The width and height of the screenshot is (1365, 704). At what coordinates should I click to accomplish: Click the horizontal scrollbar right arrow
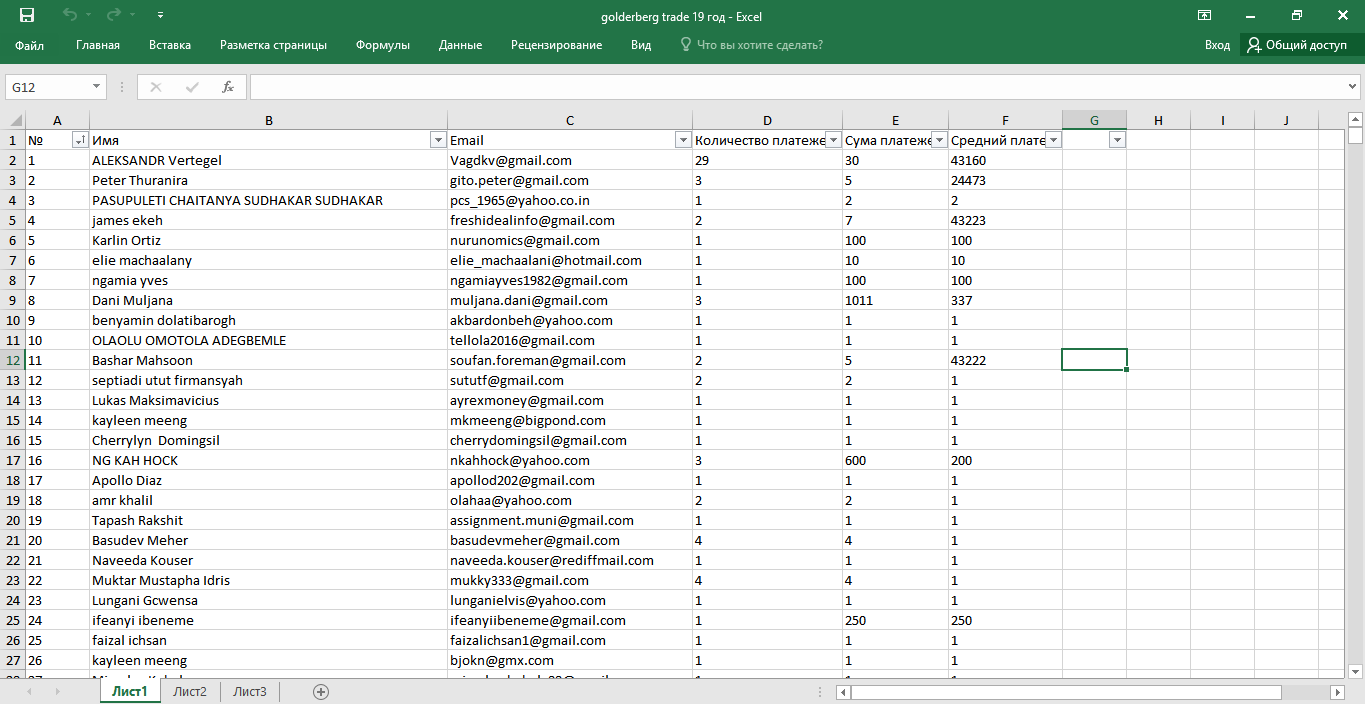(x=1337, y=691)
